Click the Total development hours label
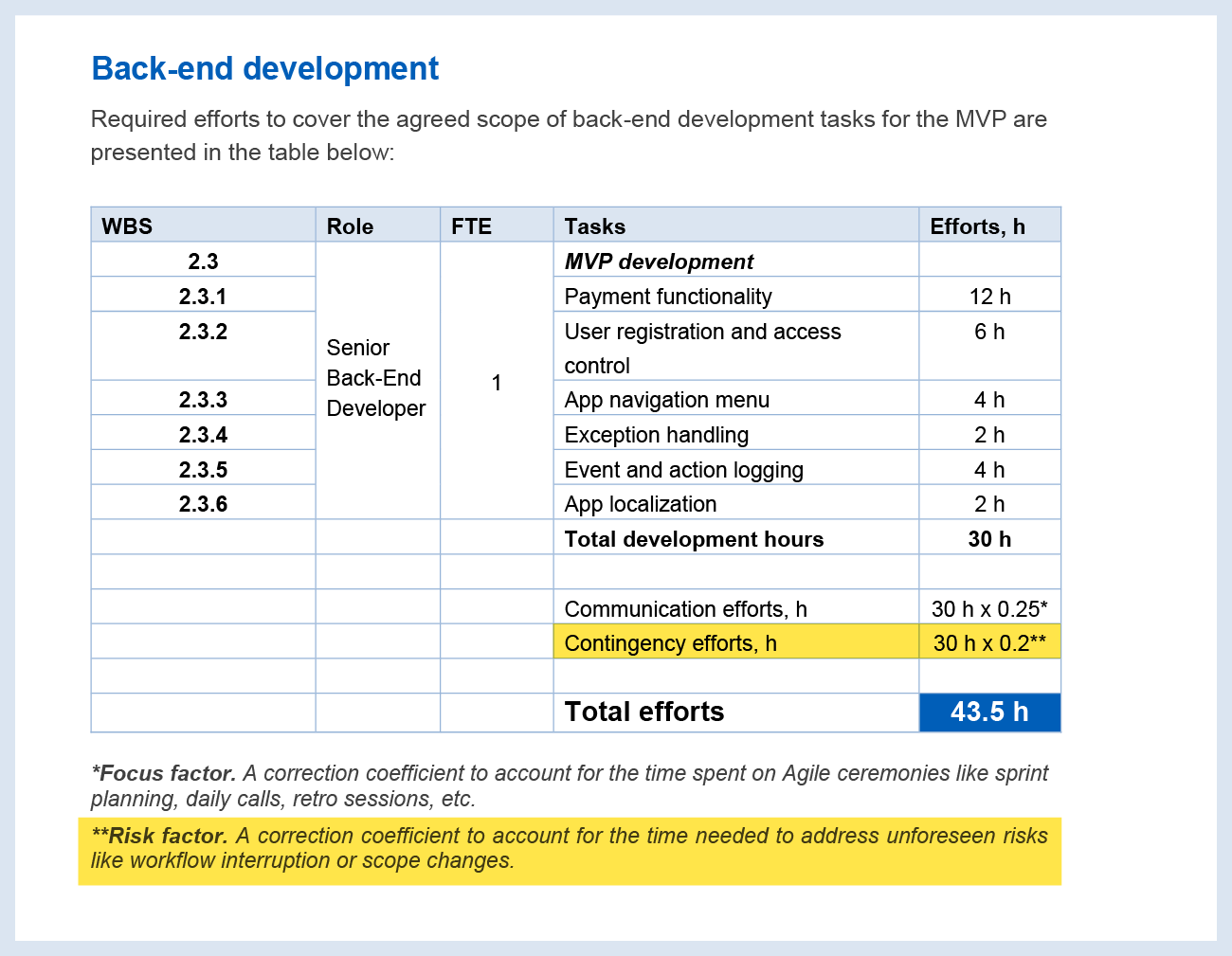The height and width of the screenshot is (956, 1232). coord(694,539)
